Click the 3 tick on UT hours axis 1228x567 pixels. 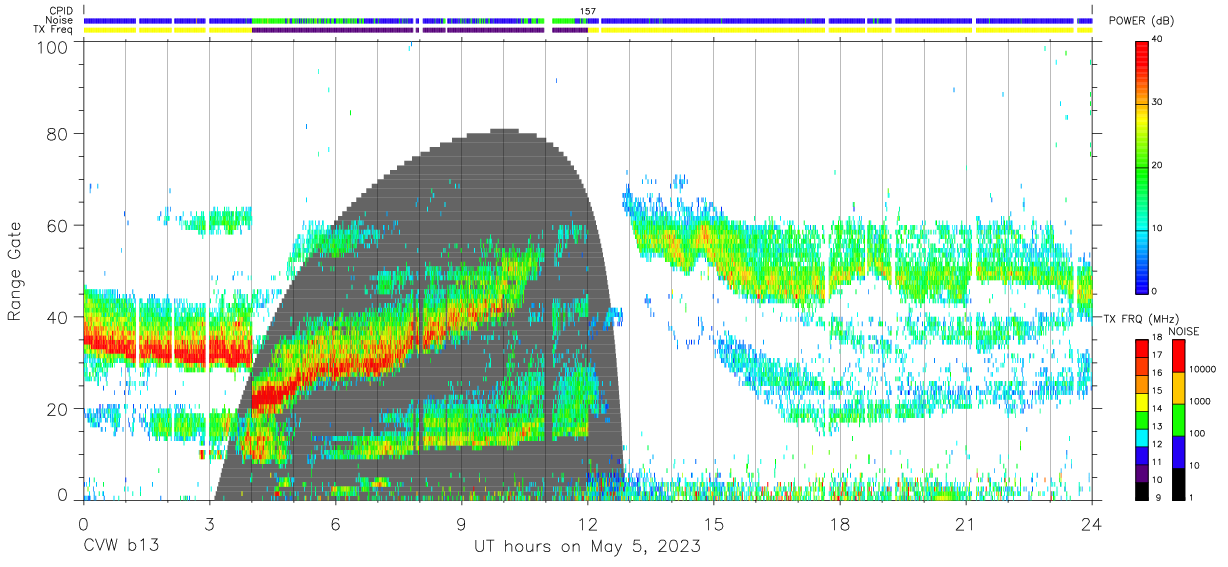[x=209, y=523]
